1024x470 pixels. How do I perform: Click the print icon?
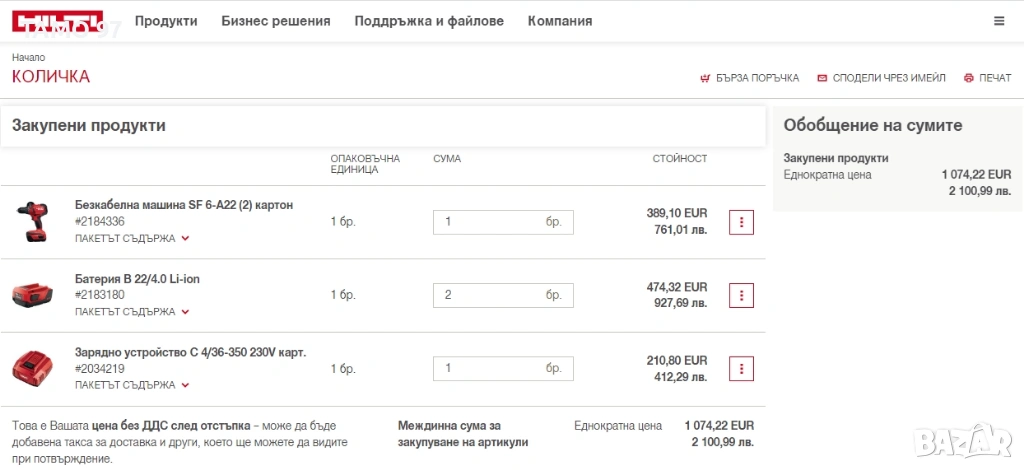968,78
